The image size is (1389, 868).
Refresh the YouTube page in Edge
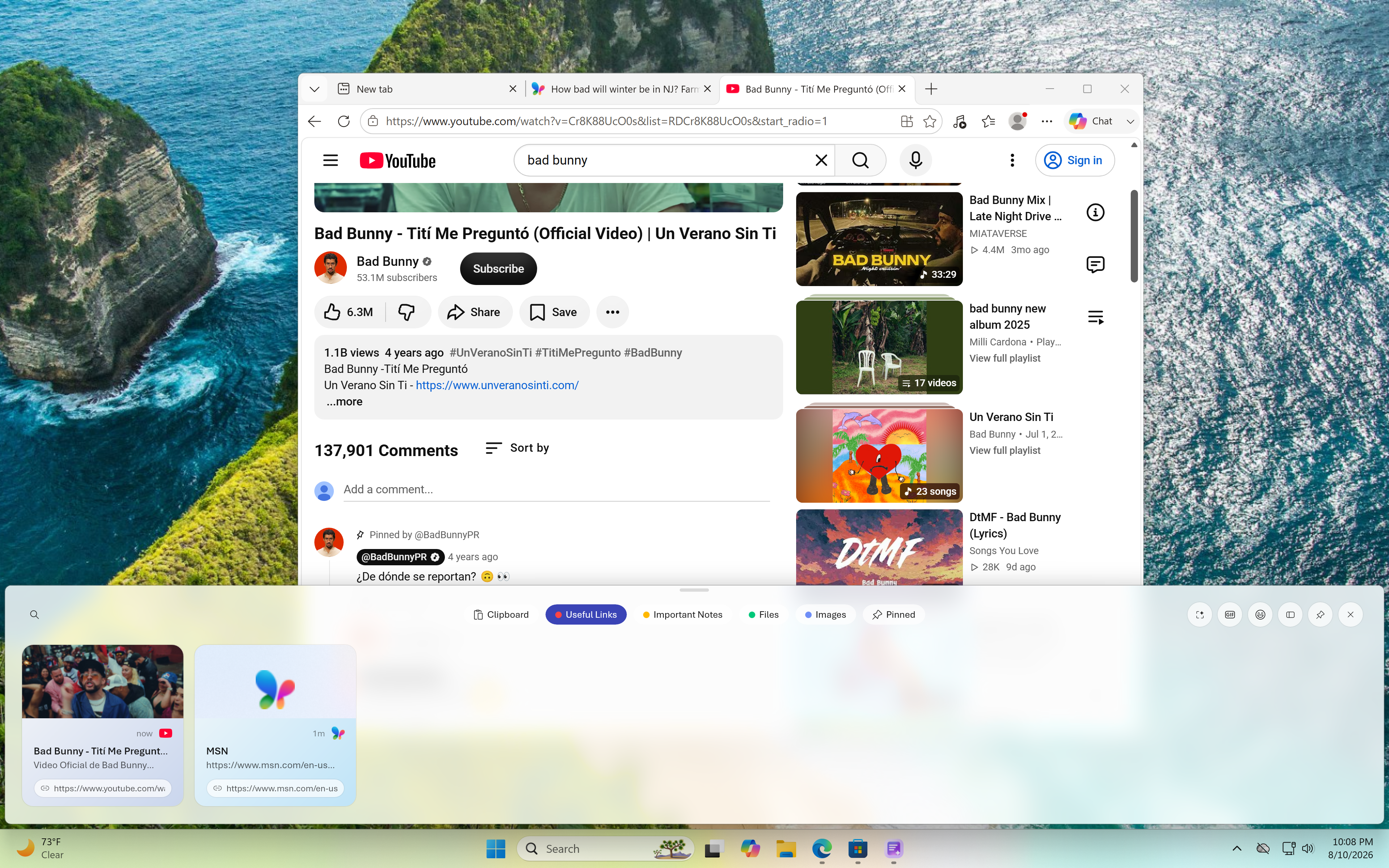[x=344, y=121]
